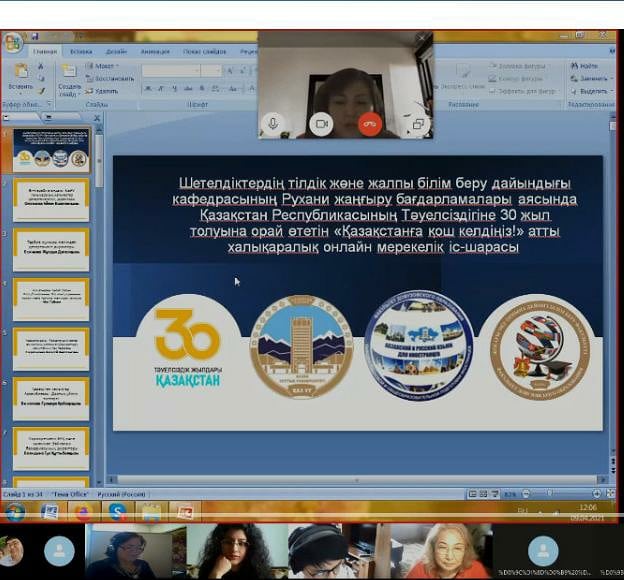Expand the Макет layout dropdown
The image size is (624, 580).
tap(106, 66)
